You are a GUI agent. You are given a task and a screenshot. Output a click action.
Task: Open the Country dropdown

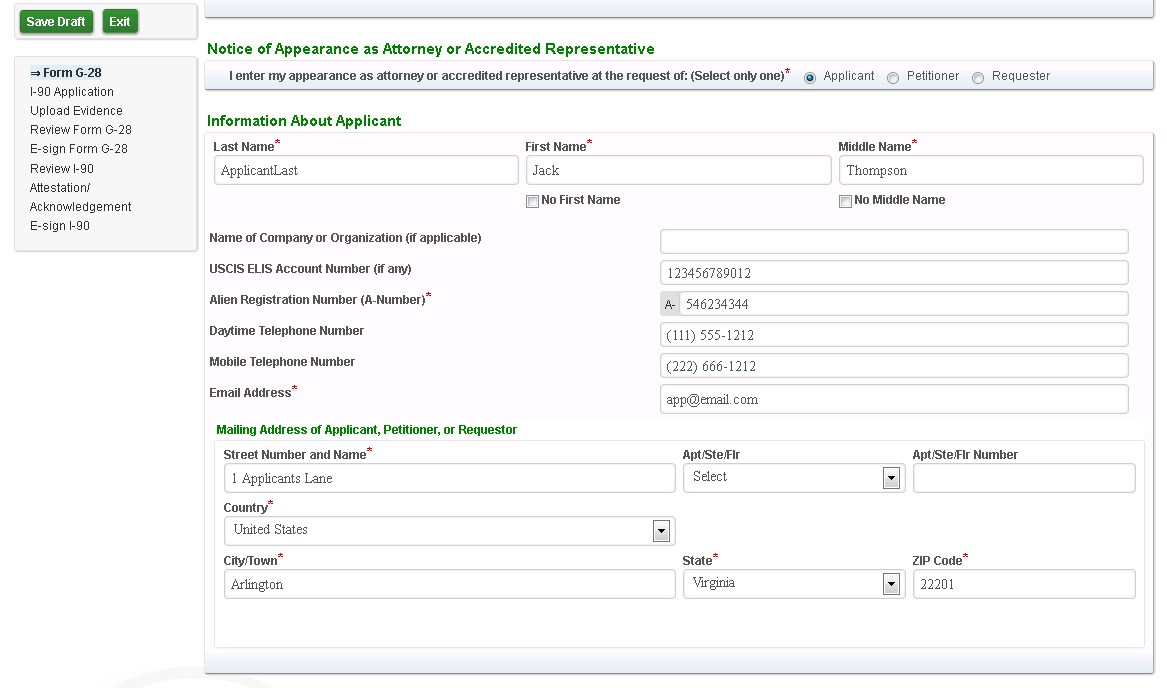pos(449,531)
